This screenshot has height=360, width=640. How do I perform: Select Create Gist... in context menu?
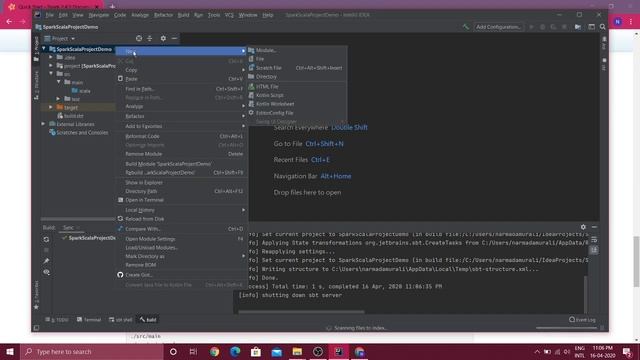pos(181,275)
